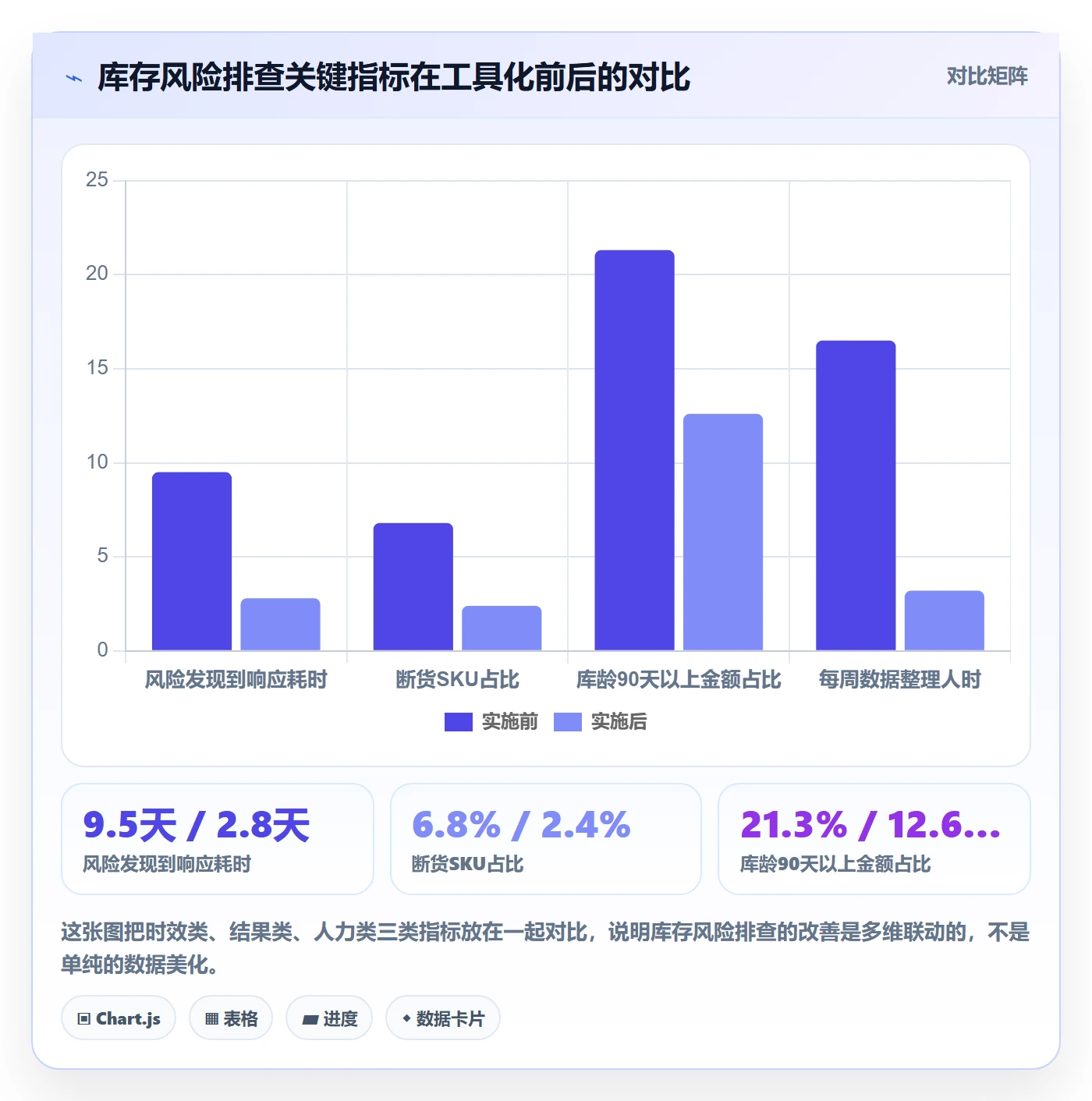Click 实施前 bar for 风险发现到响应耗时

[192, 561]
